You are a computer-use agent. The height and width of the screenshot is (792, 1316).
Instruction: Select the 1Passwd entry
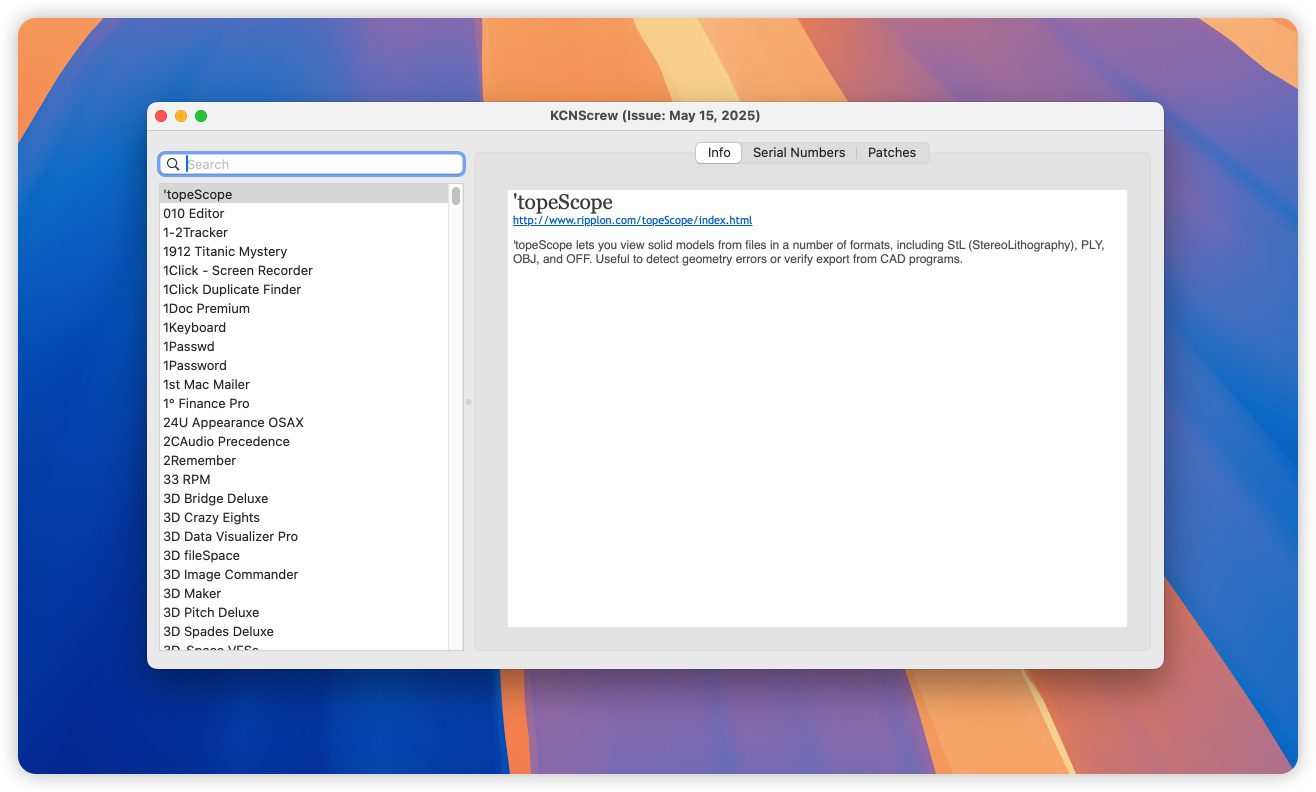click(x=305, y=346)
